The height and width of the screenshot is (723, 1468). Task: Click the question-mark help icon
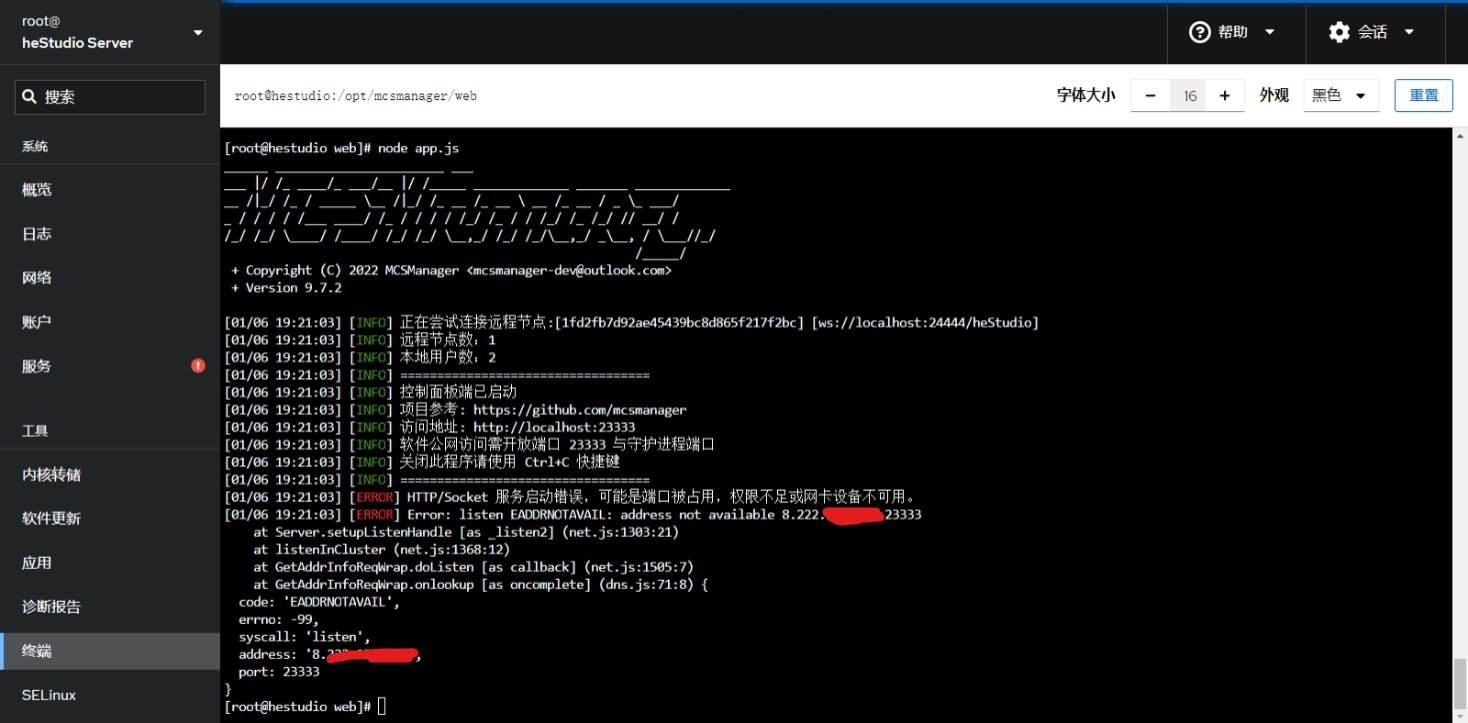click(1200, 32)
